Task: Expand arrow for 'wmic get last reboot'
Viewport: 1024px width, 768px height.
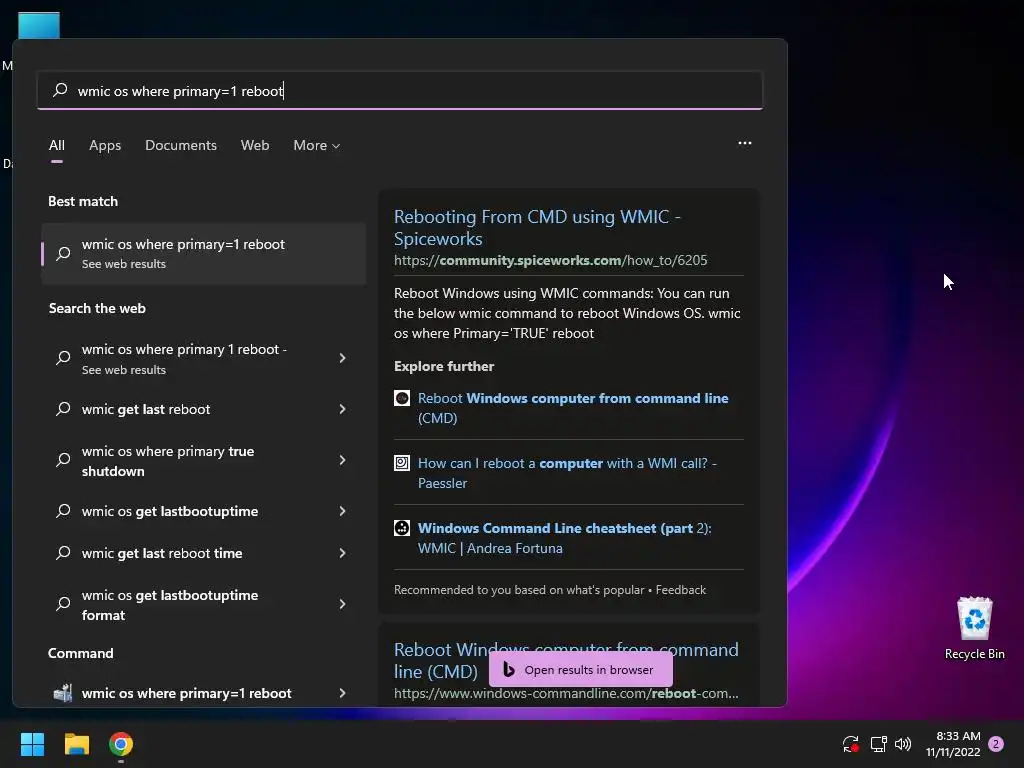Action: [342, 409]
